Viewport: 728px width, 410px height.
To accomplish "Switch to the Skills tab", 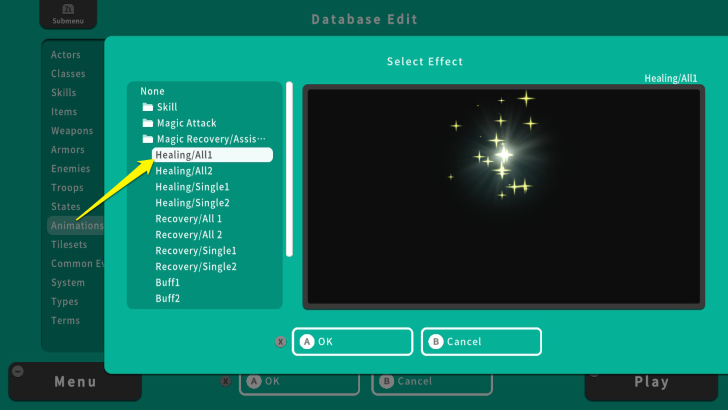I will pos(64,92).
